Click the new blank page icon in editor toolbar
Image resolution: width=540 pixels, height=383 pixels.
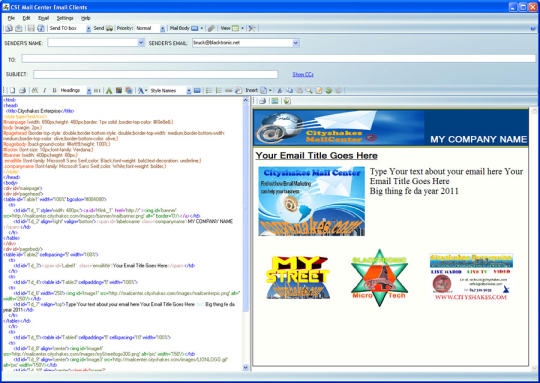[12, 90]
